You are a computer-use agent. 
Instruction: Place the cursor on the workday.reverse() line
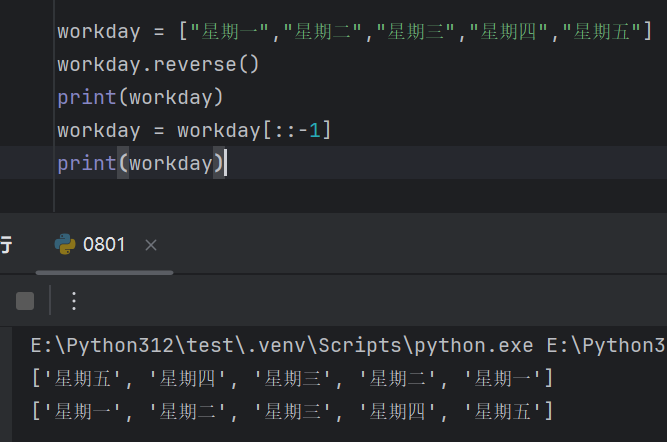(x=158, y=65)
